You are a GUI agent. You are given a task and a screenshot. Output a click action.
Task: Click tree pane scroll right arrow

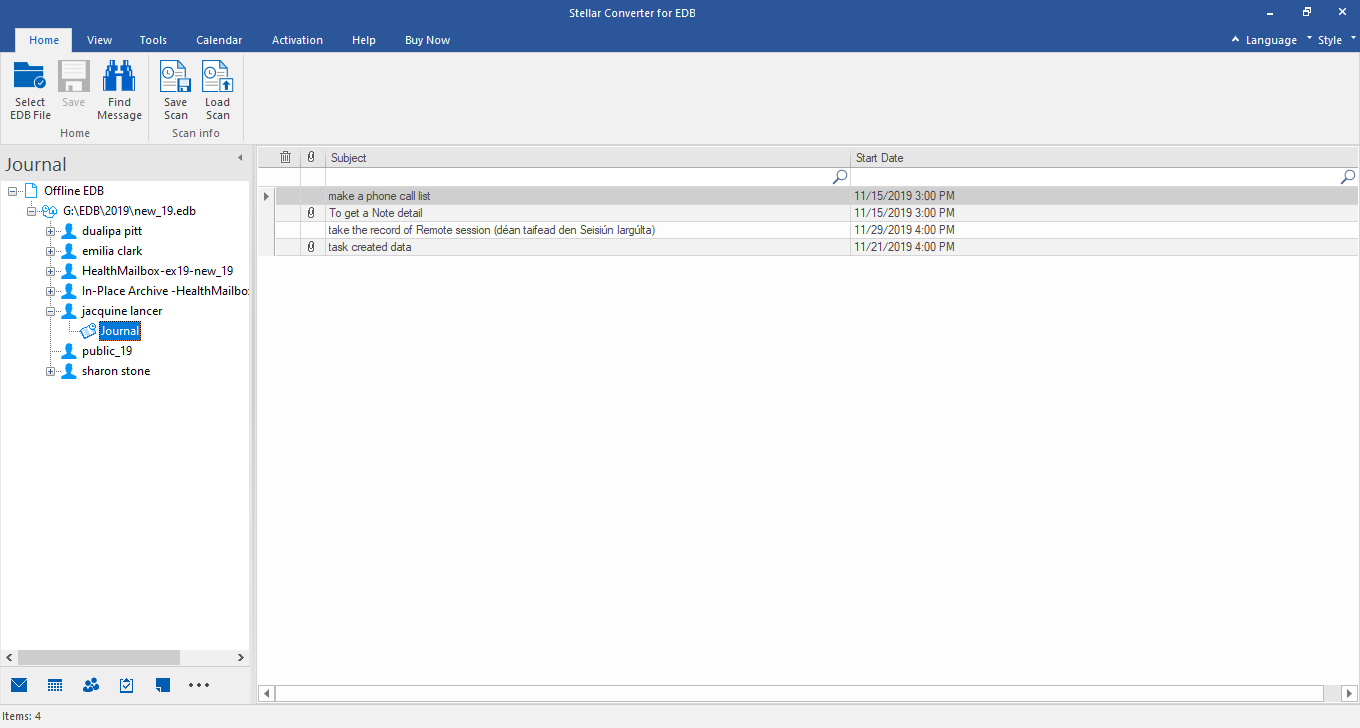(240, 658)
